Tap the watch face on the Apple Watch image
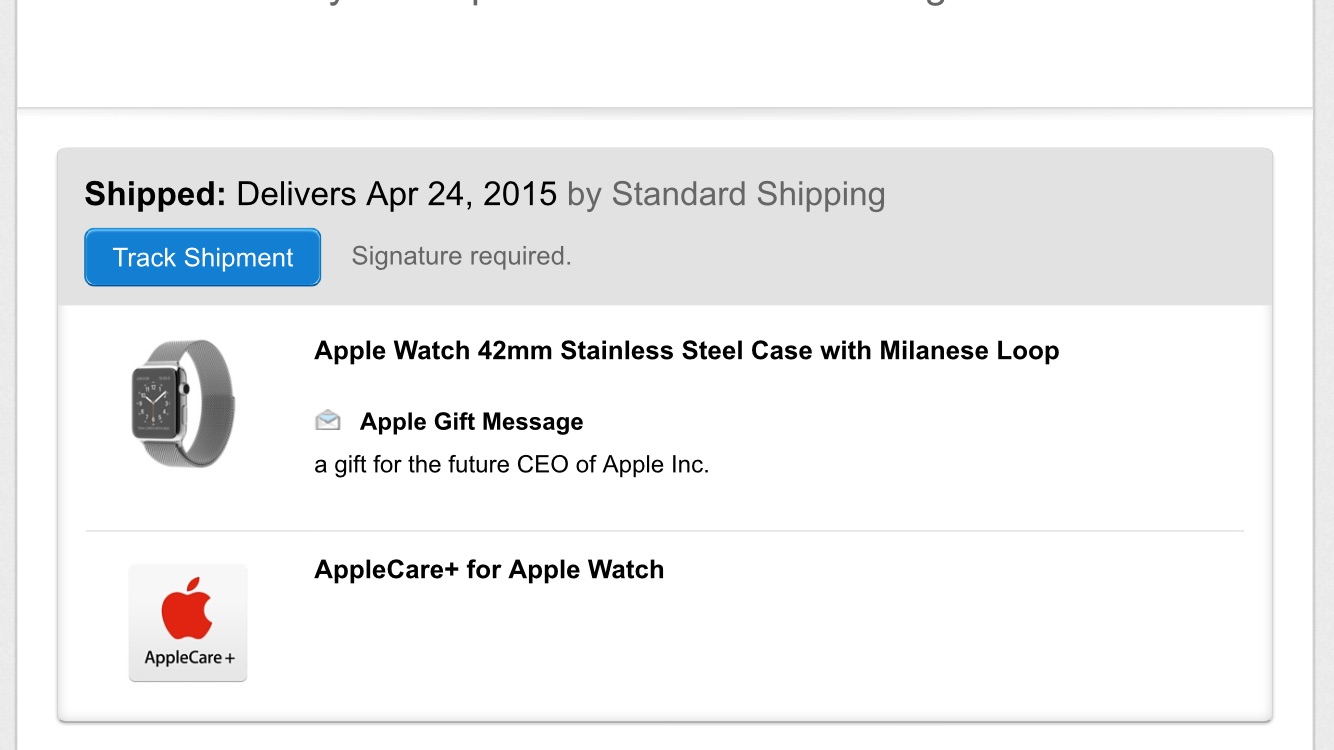Screen dimensions: 1334x750 tap(153, 402)
